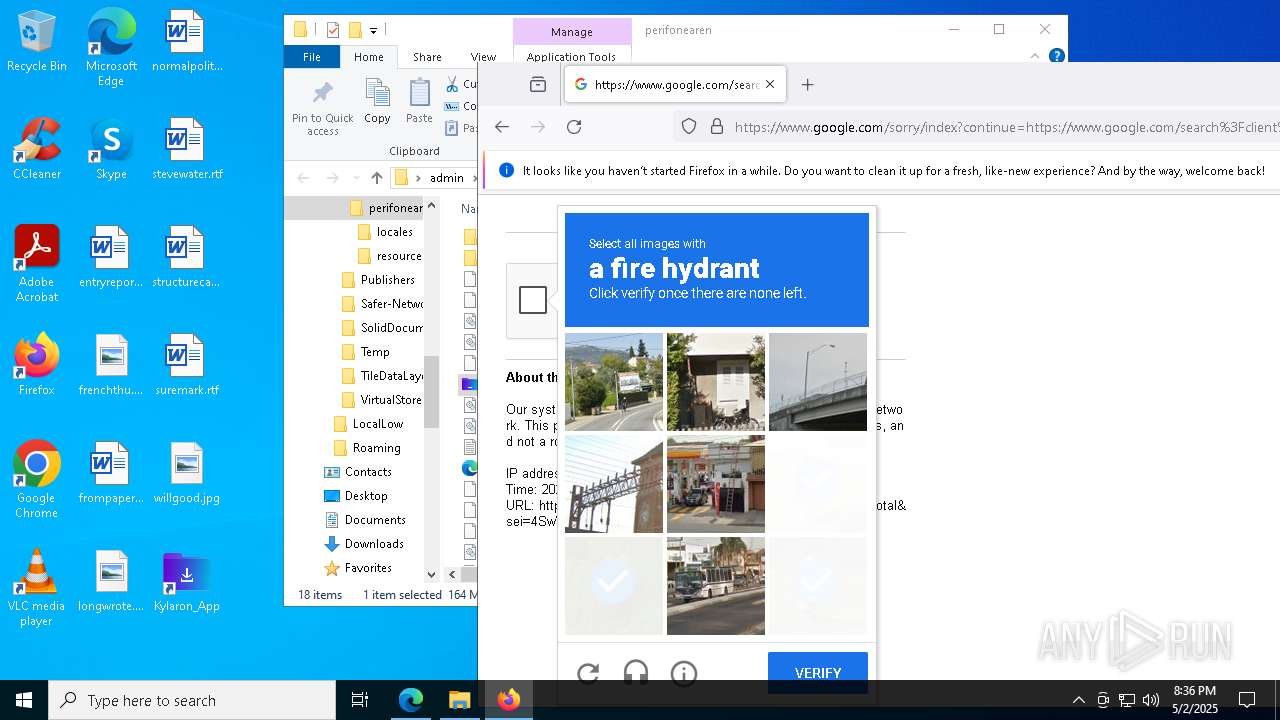Screen dimensions: 1280x720
Task: Open Firefox list all tabs button
Action: [538, 85]
